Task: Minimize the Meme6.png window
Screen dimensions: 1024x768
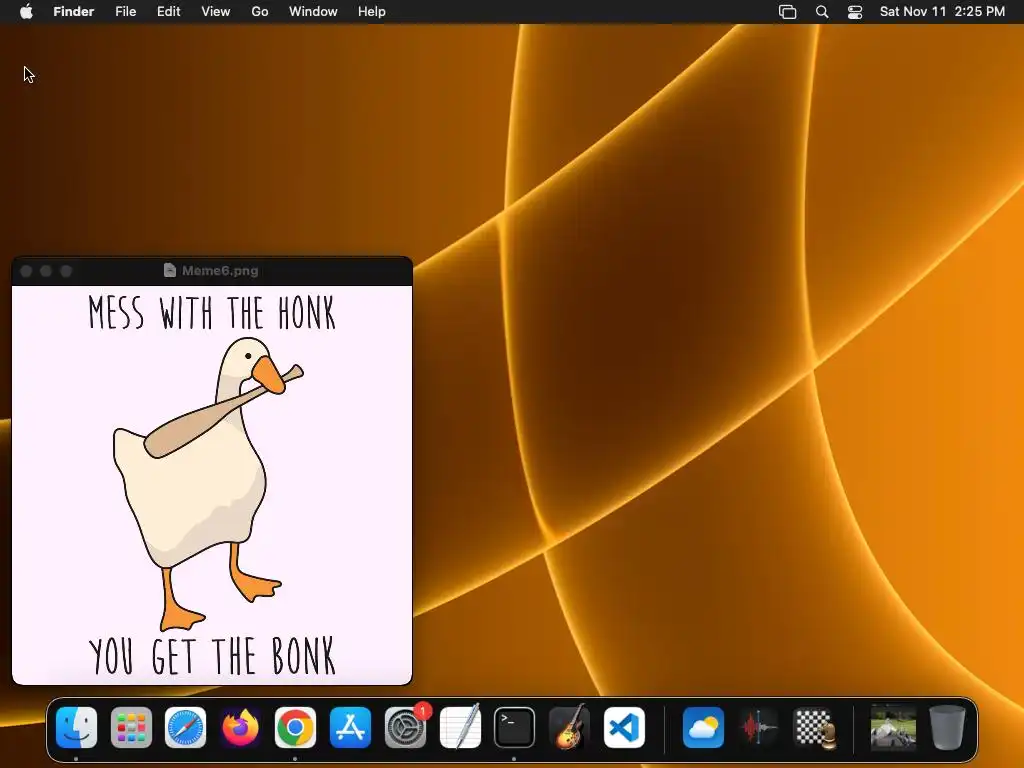Action: point(46,271)
